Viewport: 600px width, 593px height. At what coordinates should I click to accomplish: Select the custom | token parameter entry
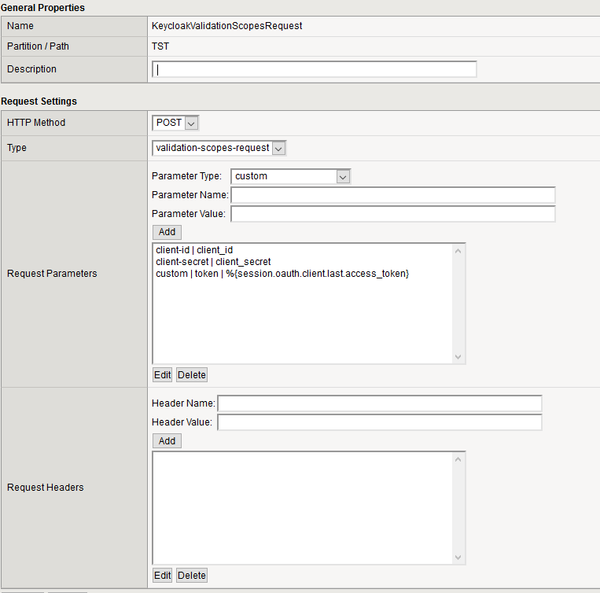(282, 274)
